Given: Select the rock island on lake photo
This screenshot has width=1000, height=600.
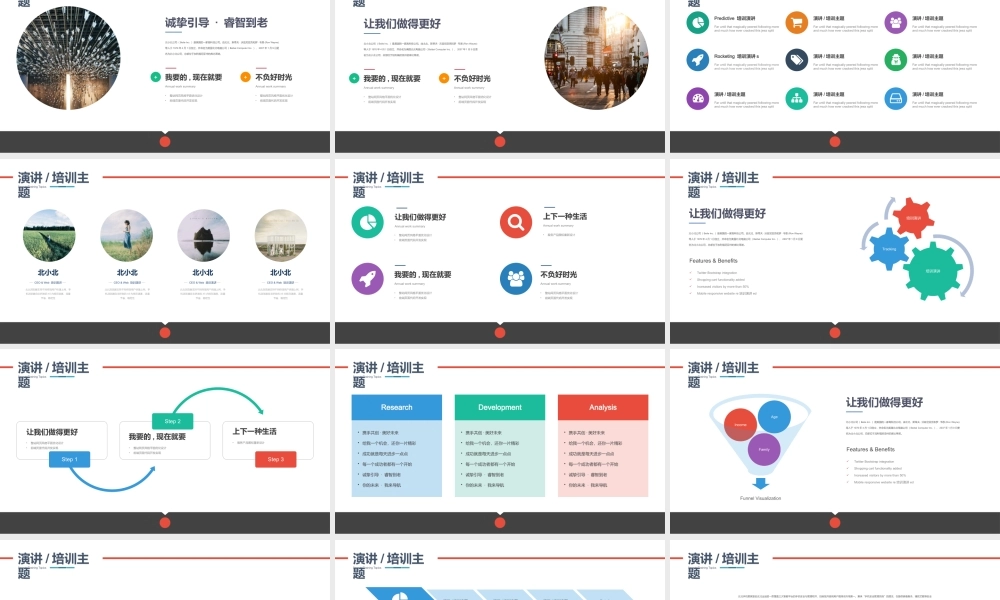Looking at the screenshot, I should [203, 235].
